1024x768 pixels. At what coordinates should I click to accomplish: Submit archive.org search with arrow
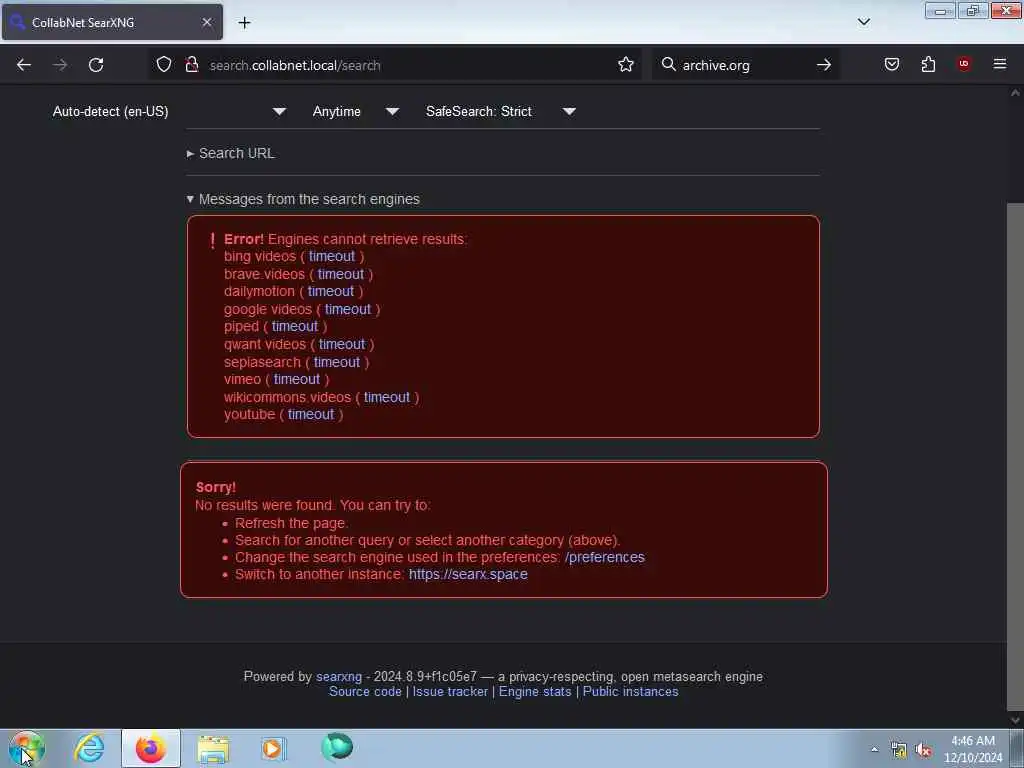point(824,65)
